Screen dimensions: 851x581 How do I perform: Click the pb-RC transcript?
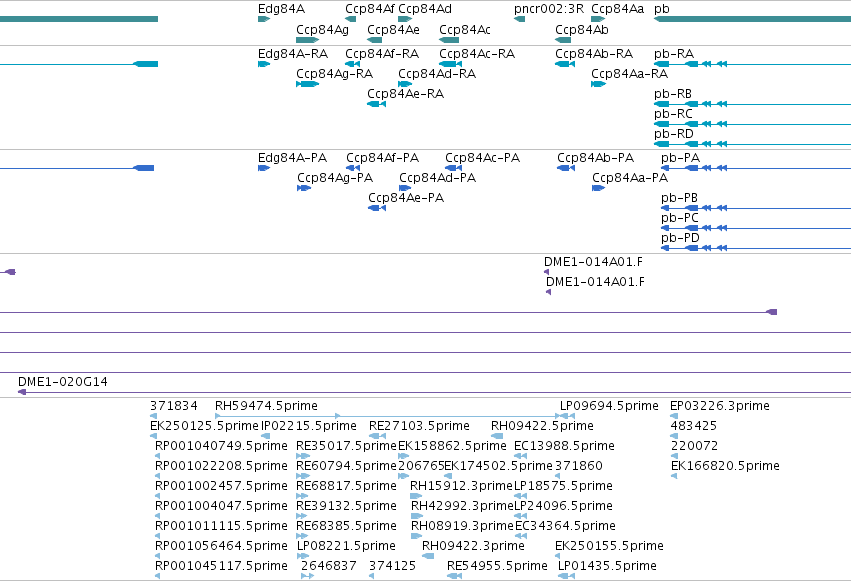752,124
